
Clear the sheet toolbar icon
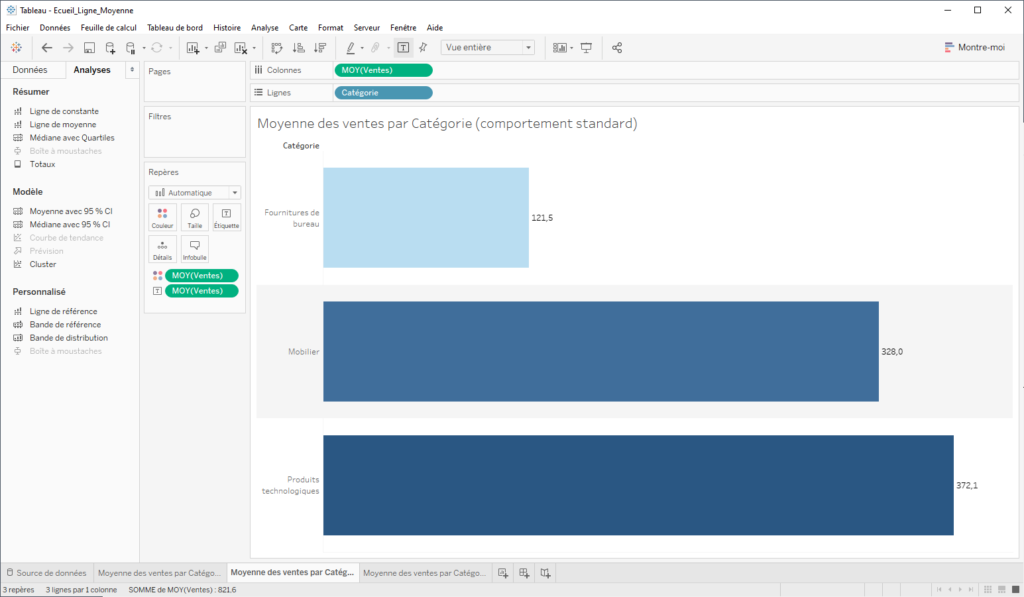(240, 48)
